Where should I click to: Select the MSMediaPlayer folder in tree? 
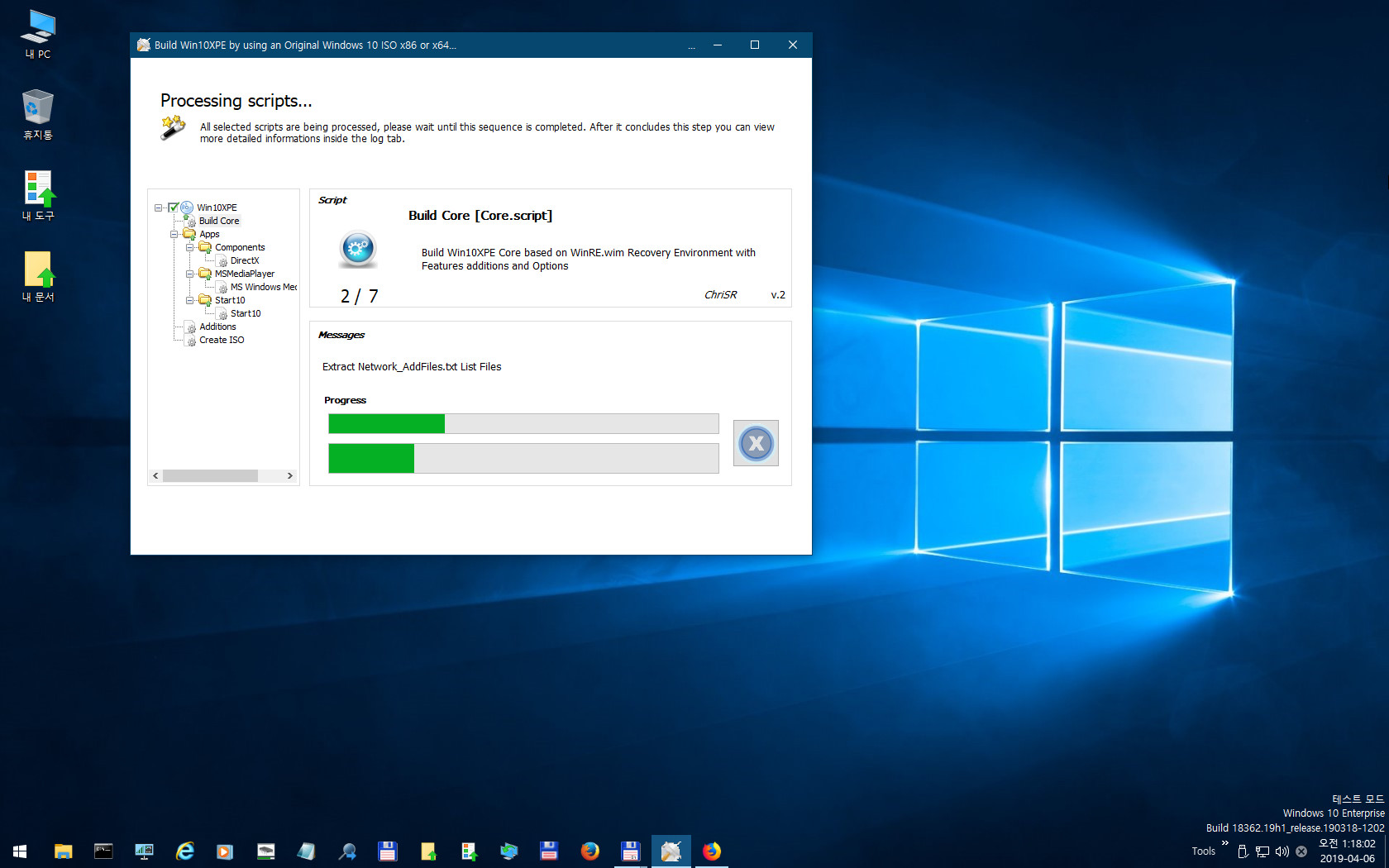click(x=245, y=274)
